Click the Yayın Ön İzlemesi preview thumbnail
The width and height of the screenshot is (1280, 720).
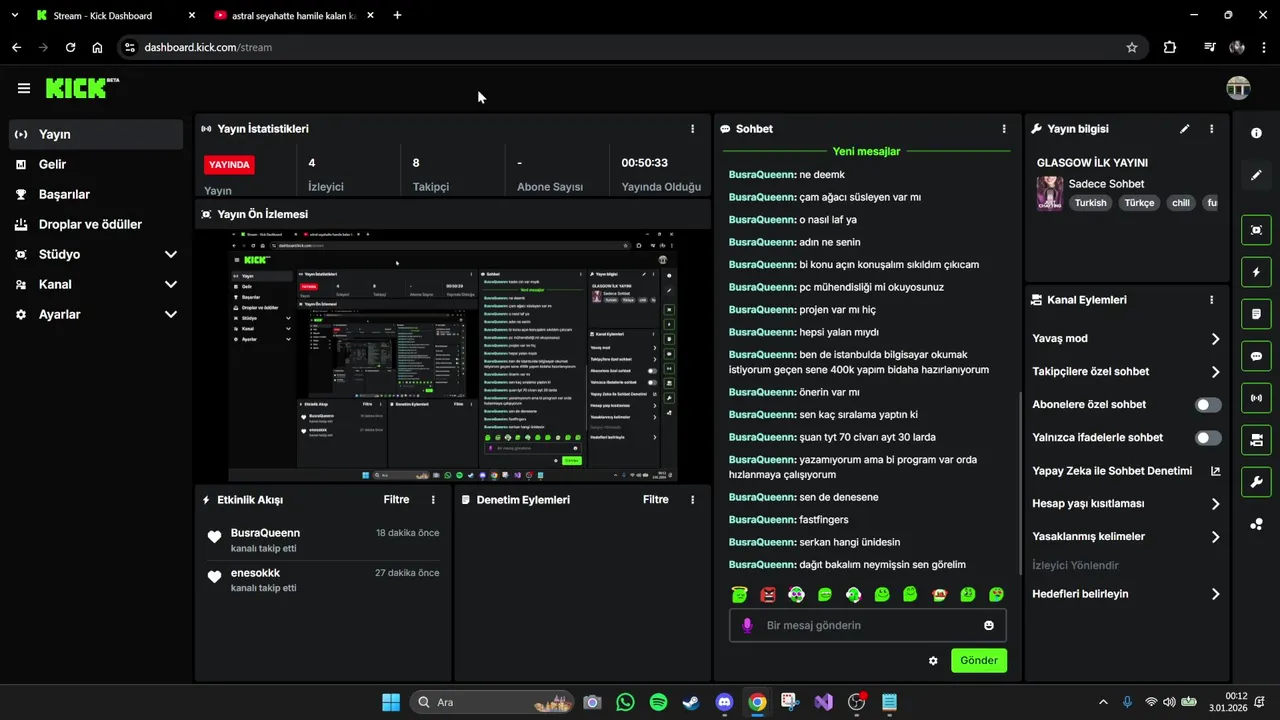point(452,356)
